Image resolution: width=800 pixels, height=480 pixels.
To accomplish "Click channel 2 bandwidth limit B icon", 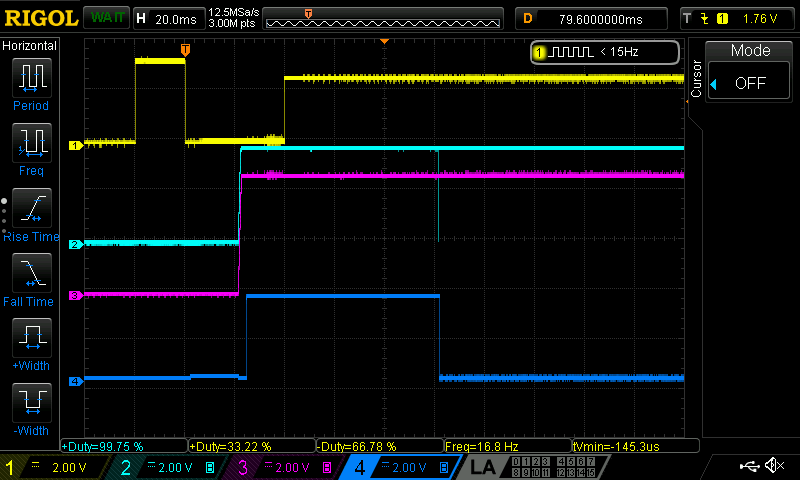I will tap(210, 467).
